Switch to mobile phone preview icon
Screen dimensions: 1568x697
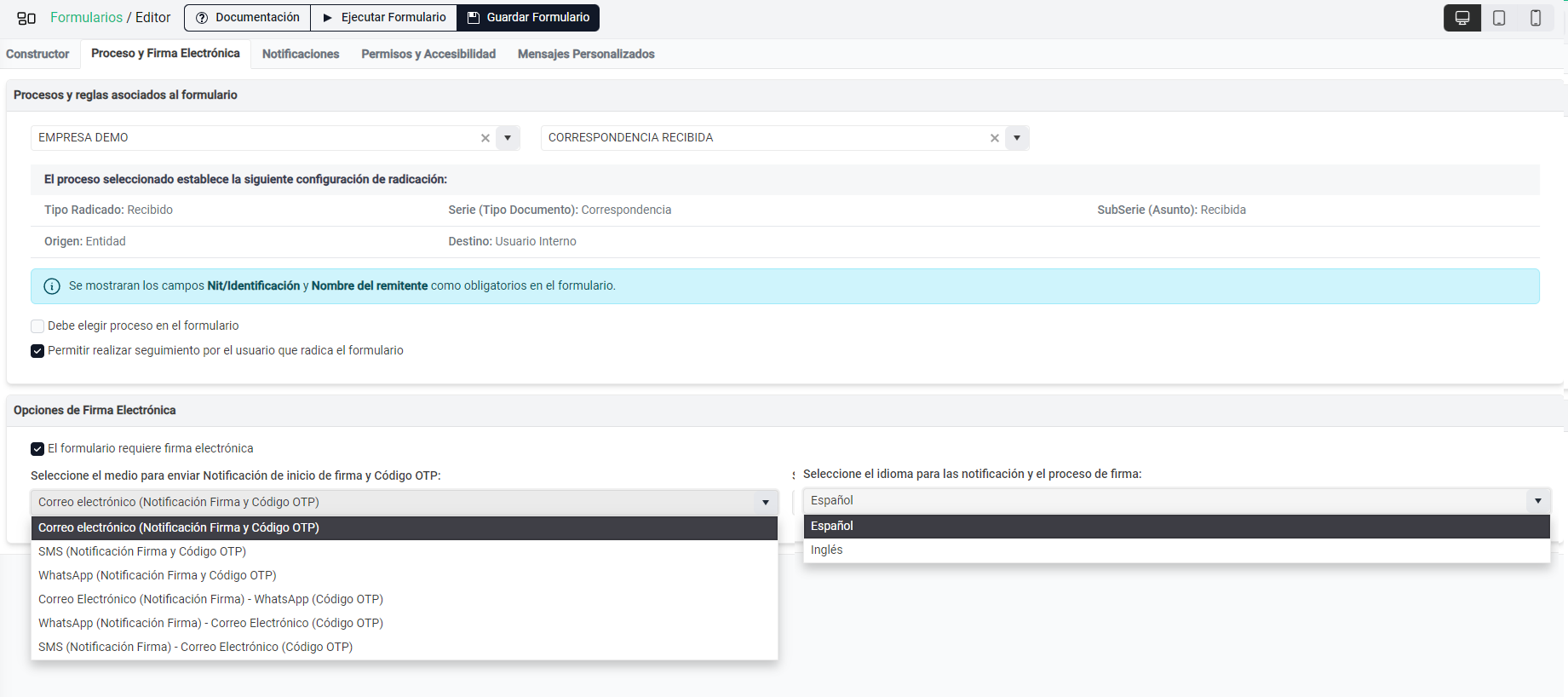click(x=1536, y=18)
